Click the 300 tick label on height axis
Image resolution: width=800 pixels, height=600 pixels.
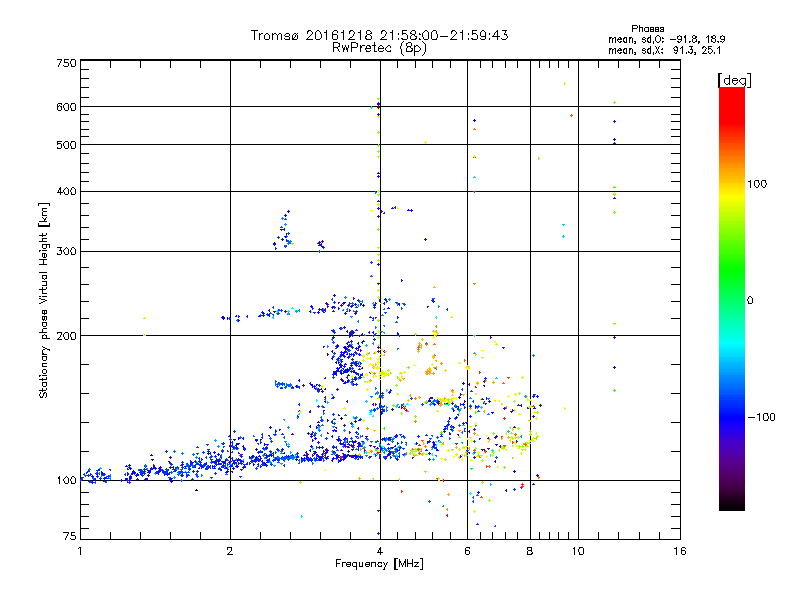pyautogui.click(x=66, y=251)
